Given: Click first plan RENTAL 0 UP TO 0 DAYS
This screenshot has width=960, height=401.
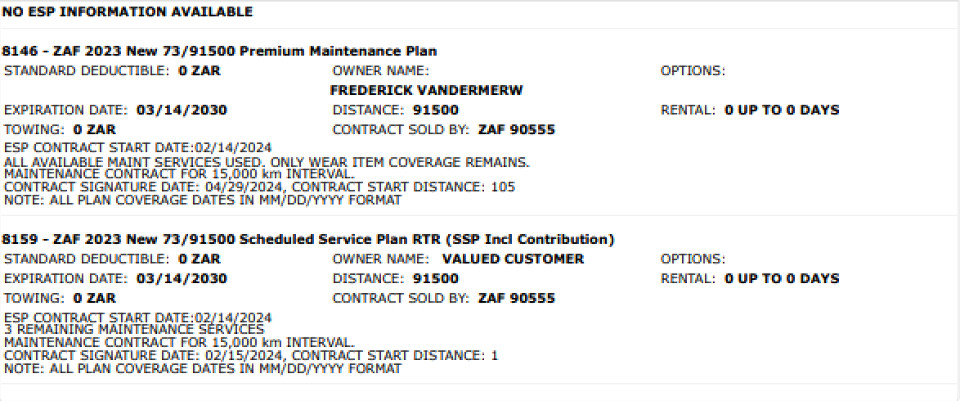Looking at the screenshot, I should point(782,111).
